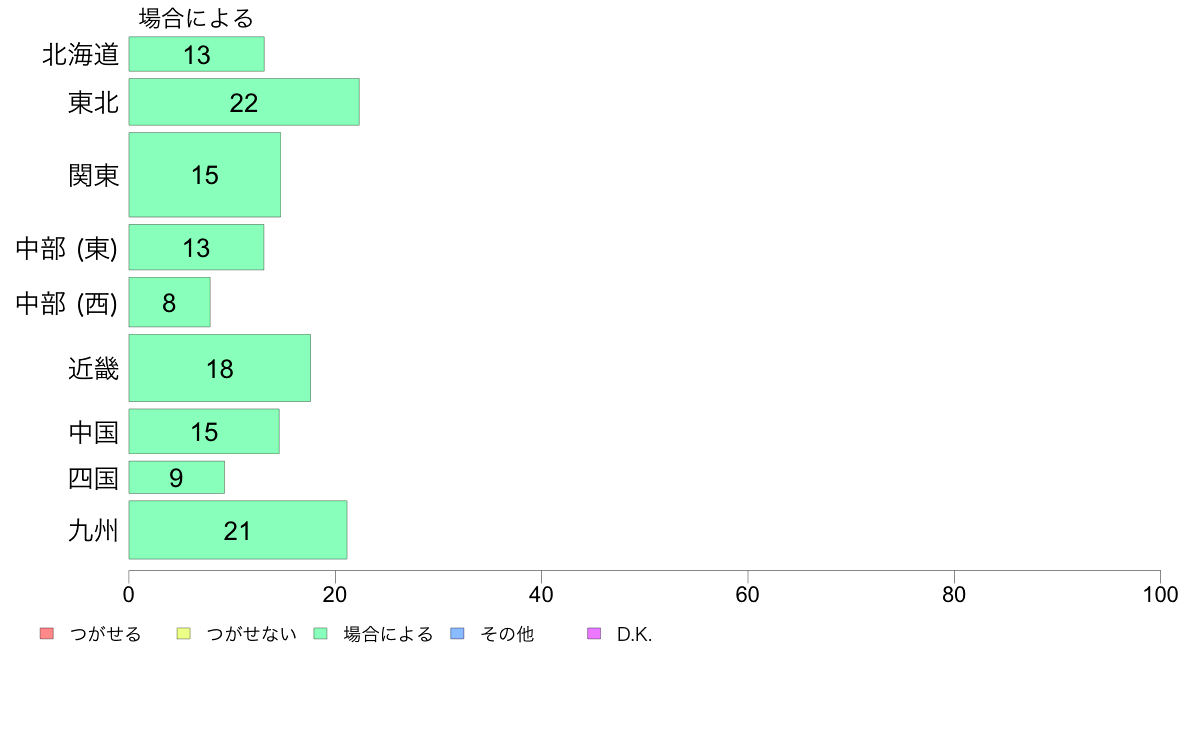Click the 中国 bar showing 15
The width and height of the screenshot is (1188, 736).
point(204,431)
